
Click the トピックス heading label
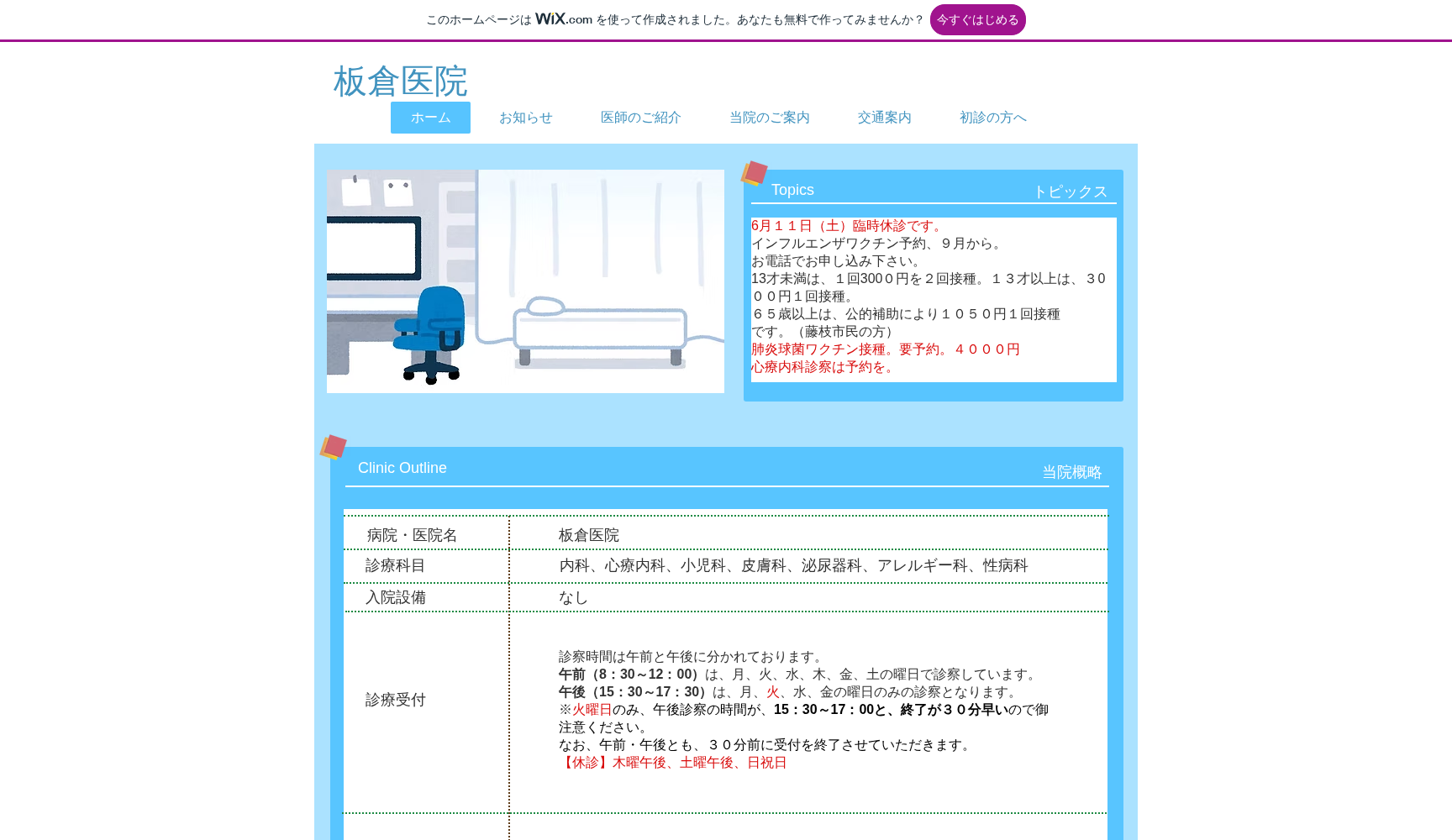tap(1070, 192)
